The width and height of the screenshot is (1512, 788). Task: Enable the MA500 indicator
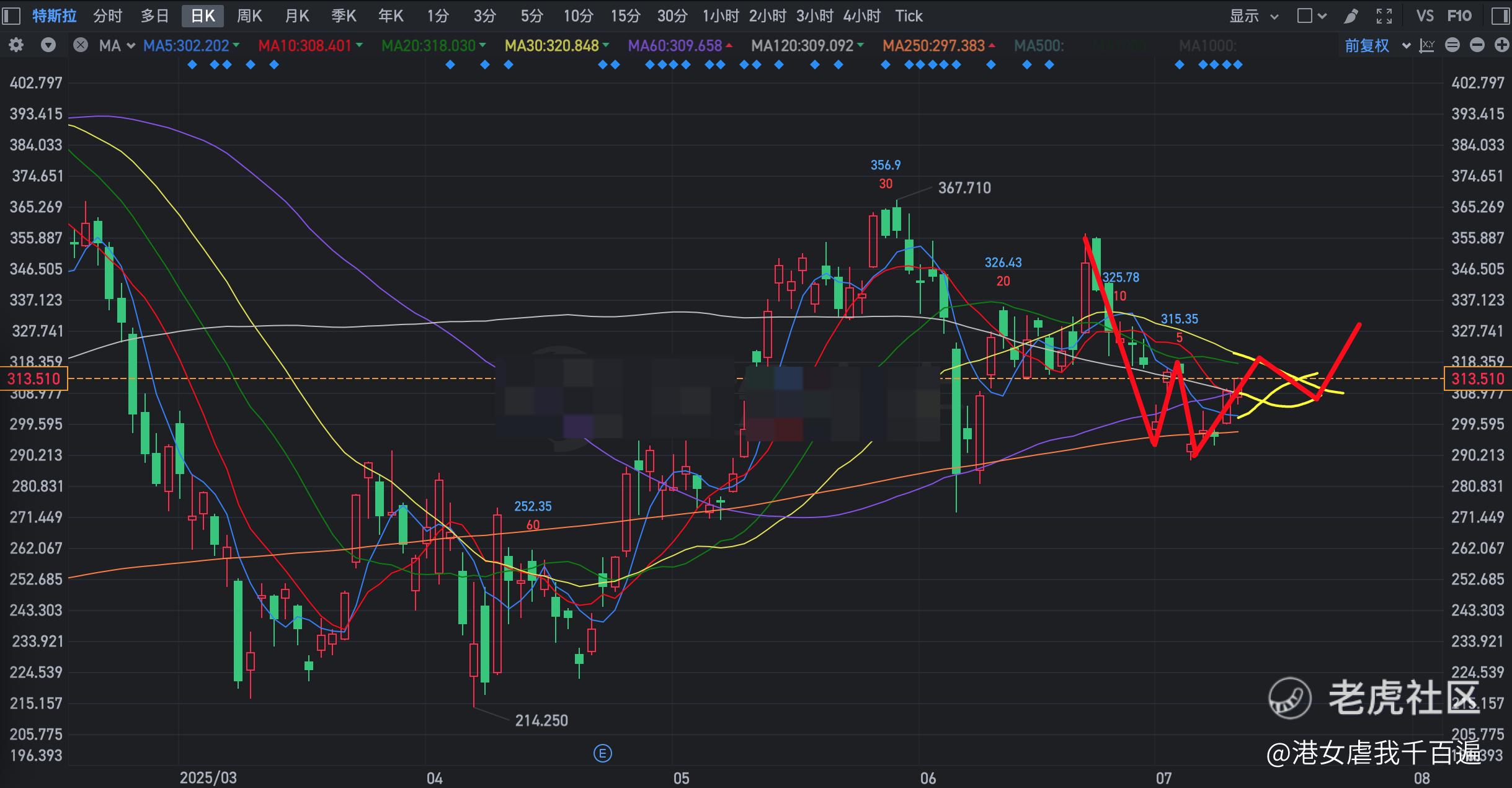pos(1039,46)
